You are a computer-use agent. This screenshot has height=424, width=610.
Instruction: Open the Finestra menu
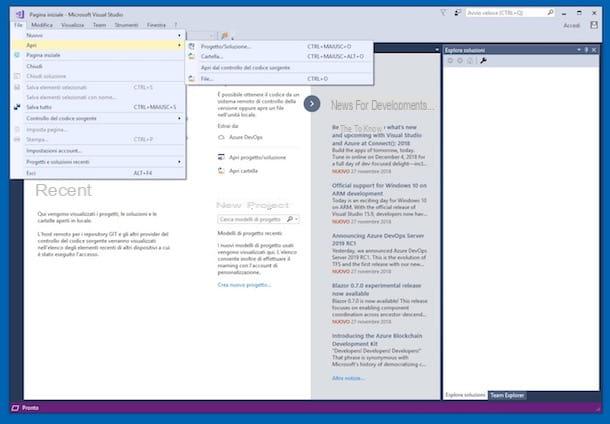tap(156, 25)
